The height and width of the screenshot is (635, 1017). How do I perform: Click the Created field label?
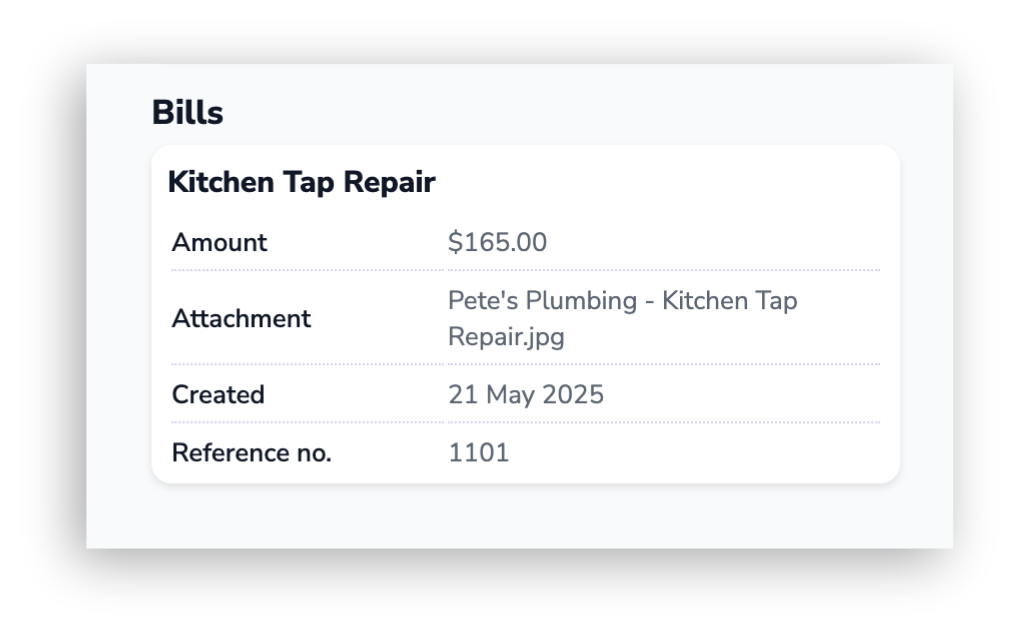[218, 394]
